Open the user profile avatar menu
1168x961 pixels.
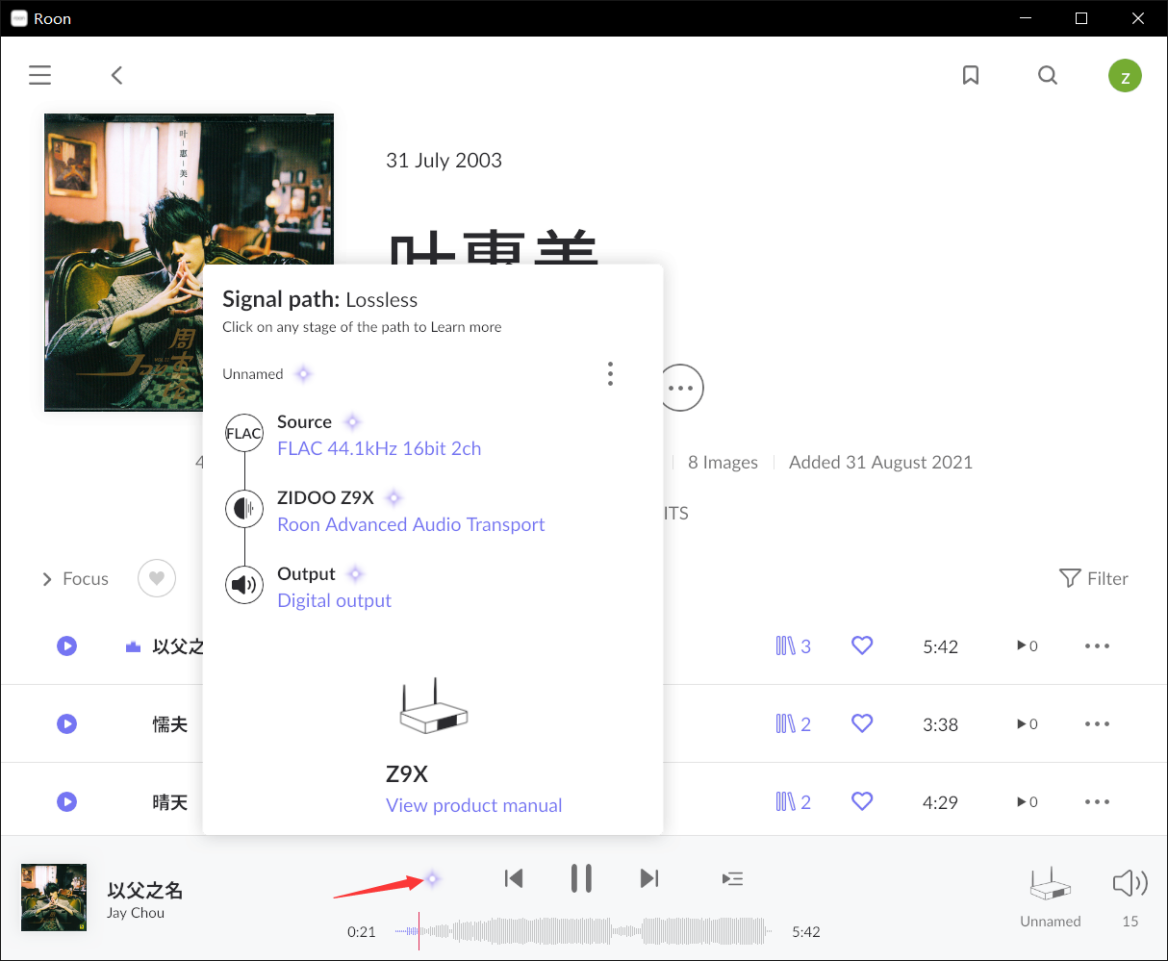coord(1125,75)
